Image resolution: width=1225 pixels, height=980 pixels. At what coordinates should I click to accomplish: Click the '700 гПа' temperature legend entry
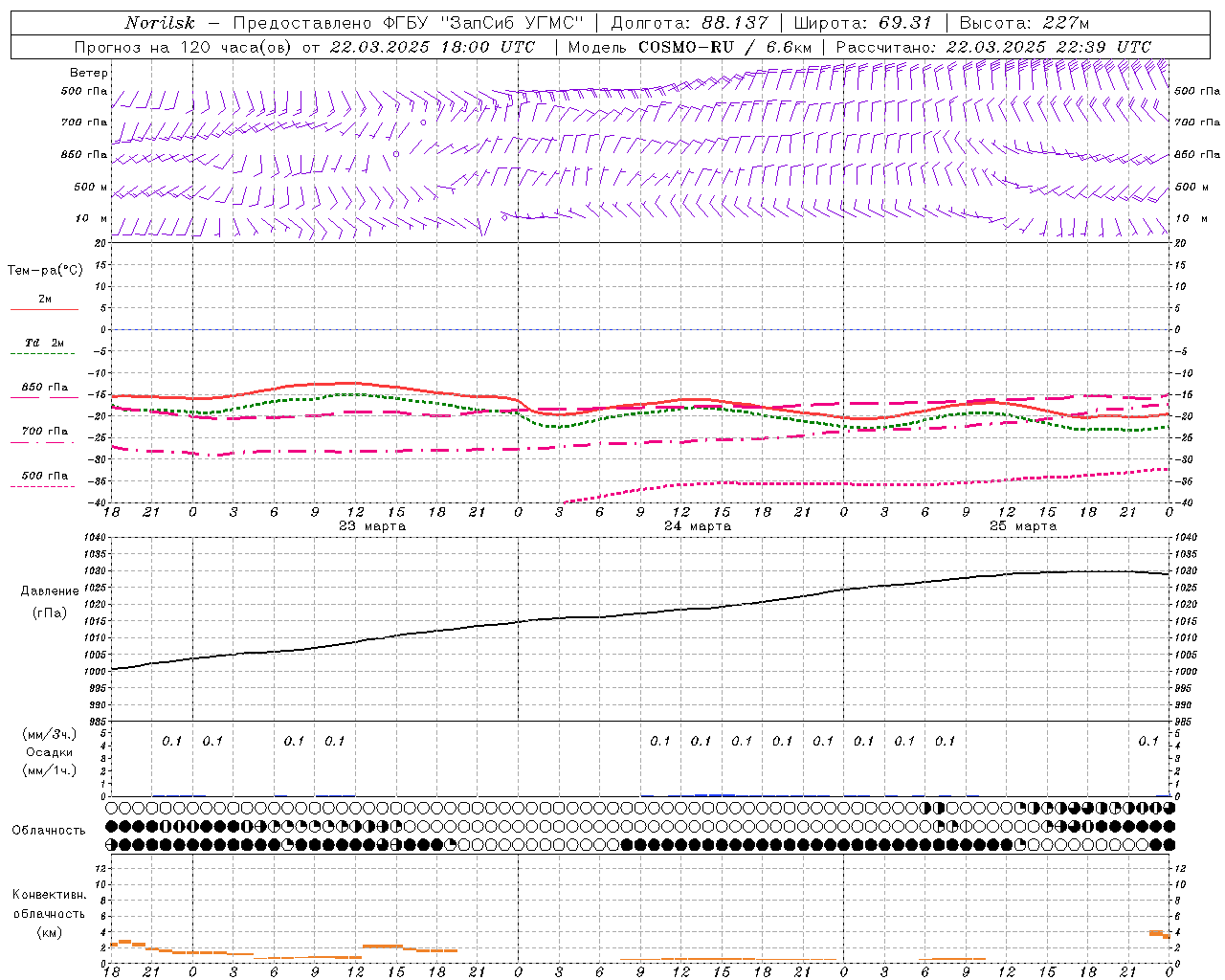pyautogui.click(x=44, y=432)
